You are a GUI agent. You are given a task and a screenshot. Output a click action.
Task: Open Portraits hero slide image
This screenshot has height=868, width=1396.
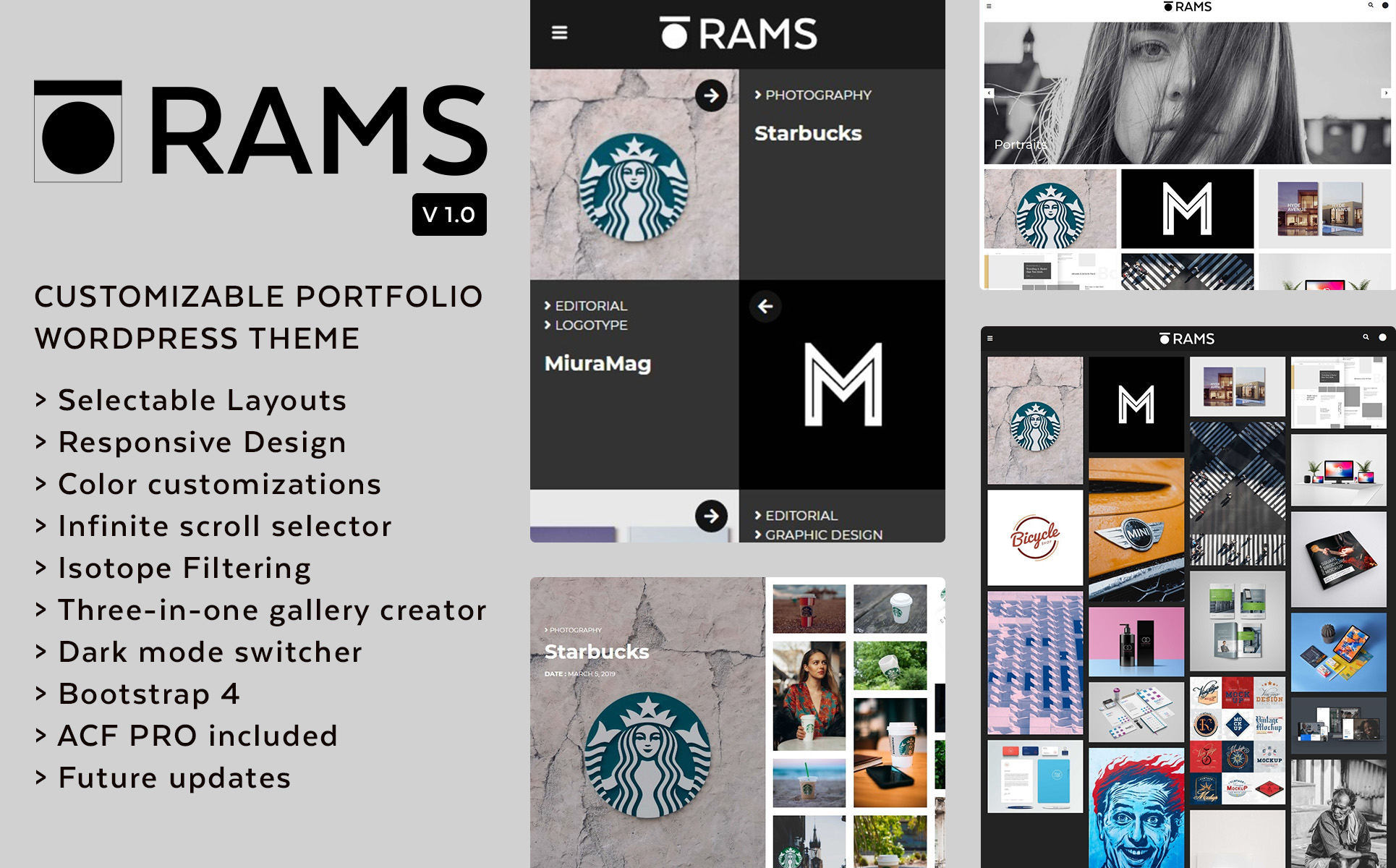(1188, 93)
